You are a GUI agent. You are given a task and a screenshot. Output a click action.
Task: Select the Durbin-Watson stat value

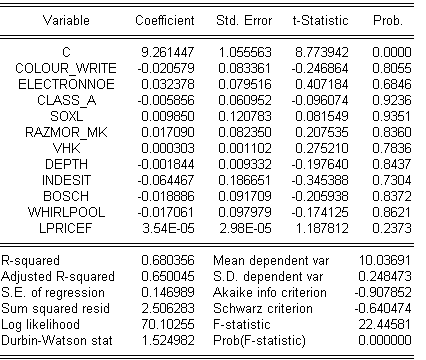pyautogui.click(x=168, y=340)
